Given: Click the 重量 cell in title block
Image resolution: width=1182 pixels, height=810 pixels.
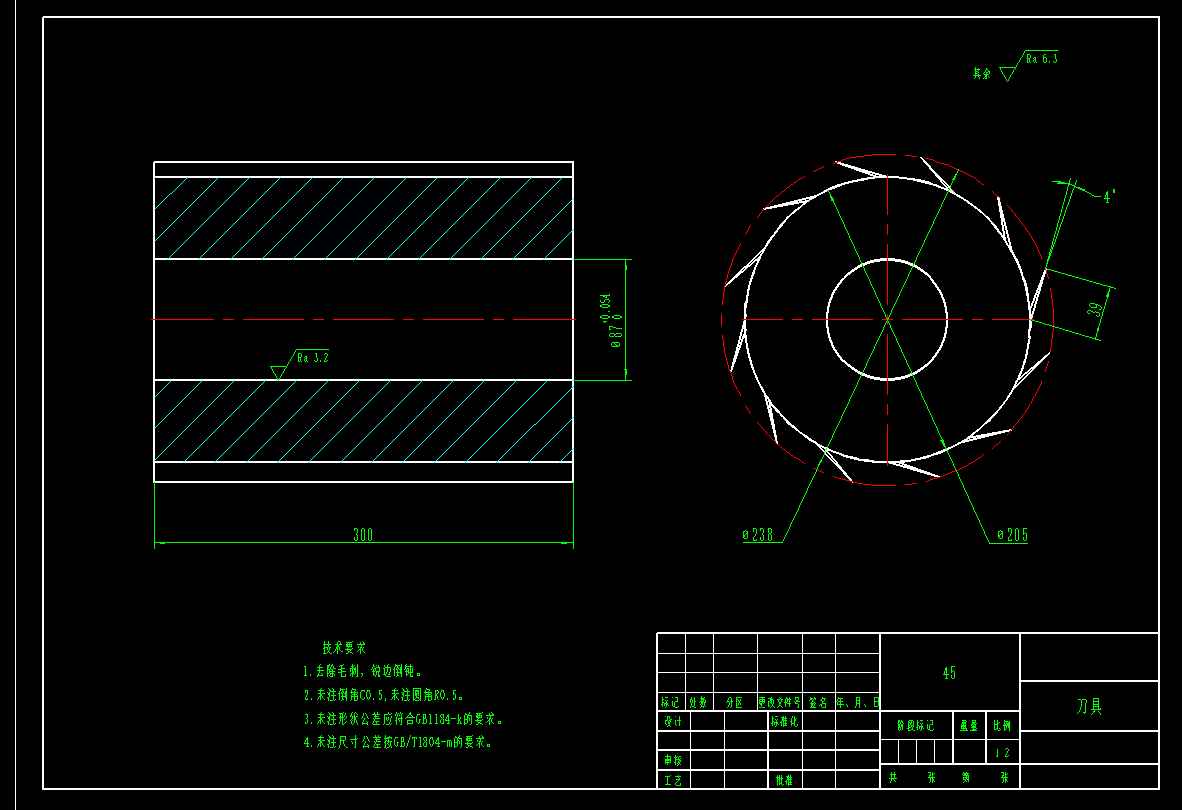Looking at the screenshot, I should click(969, 726).
